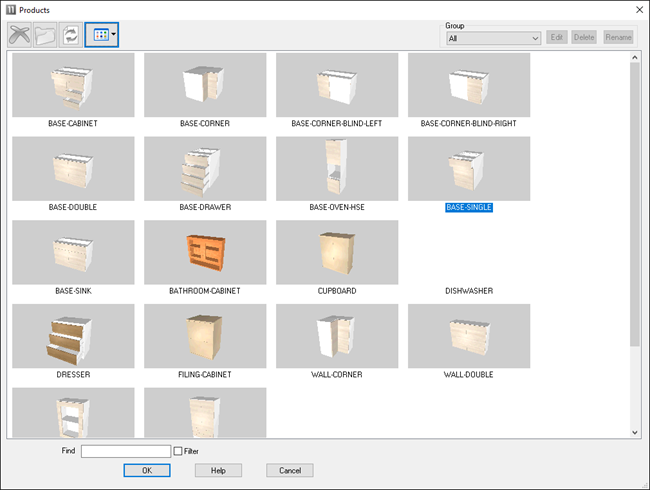
Task: Select the CUPBOARD product thumbnail
Action: [x=337, y=252]
